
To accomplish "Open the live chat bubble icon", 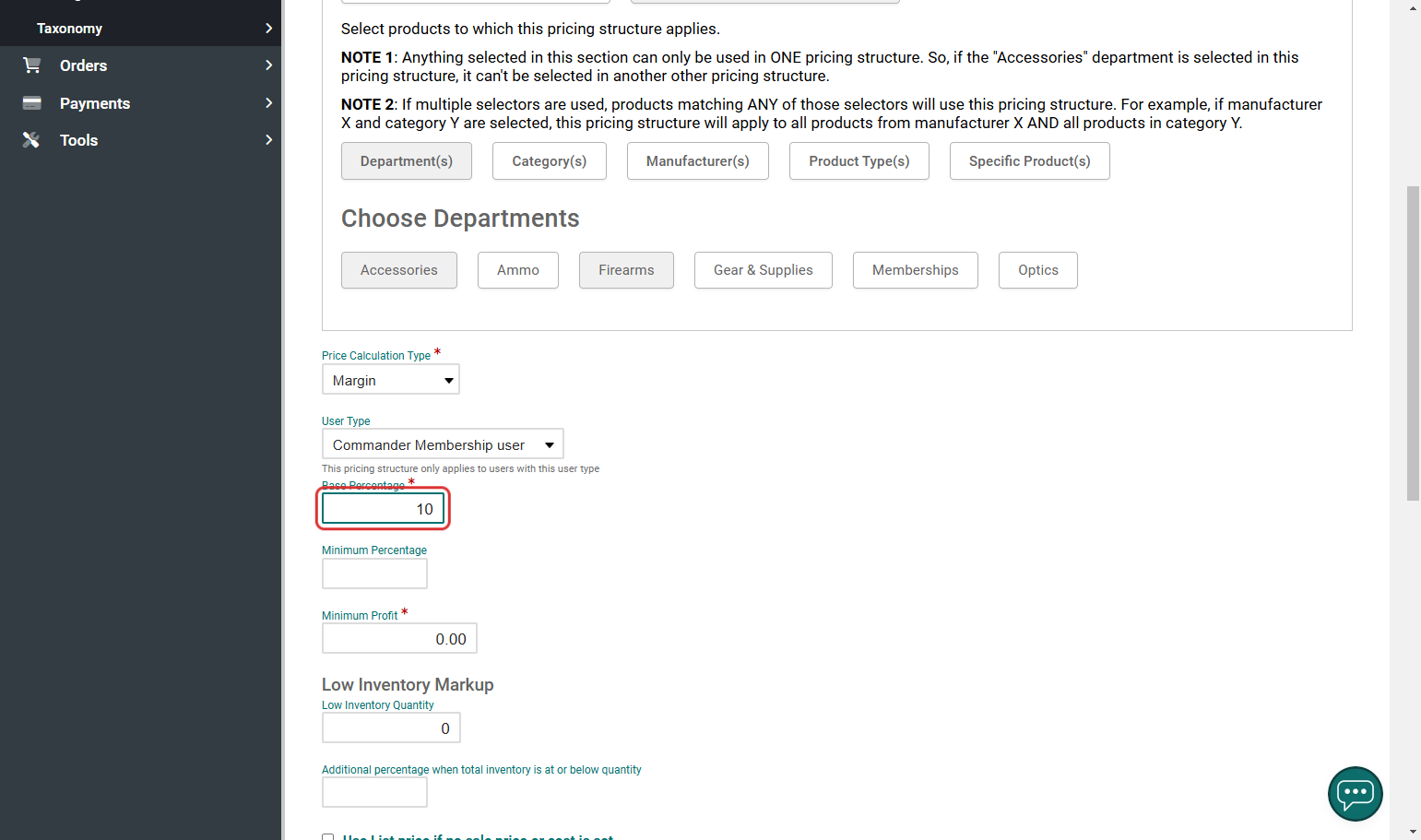I will click(x=1355, y=794).
